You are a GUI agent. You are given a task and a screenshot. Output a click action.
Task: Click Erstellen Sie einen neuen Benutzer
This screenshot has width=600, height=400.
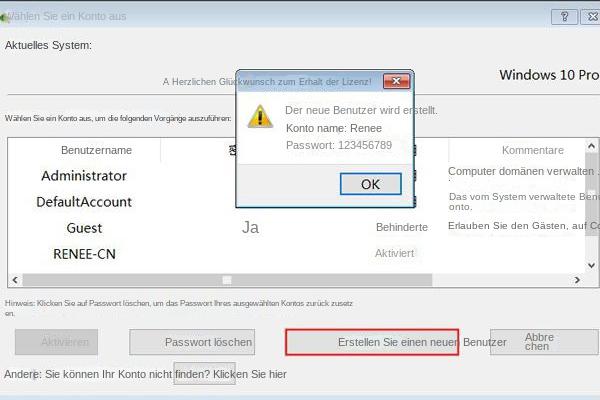[x=372, y=342]
